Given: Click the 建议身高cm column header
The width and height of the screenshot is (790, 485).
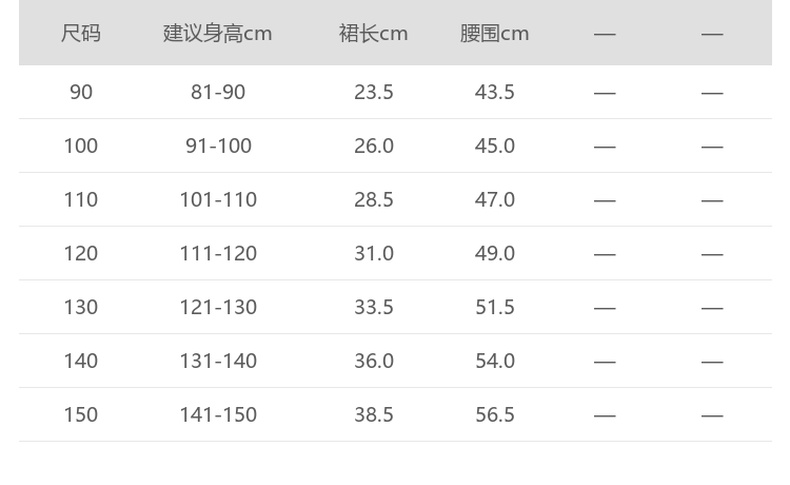Looking at the screenshot, I should (218, 33).
